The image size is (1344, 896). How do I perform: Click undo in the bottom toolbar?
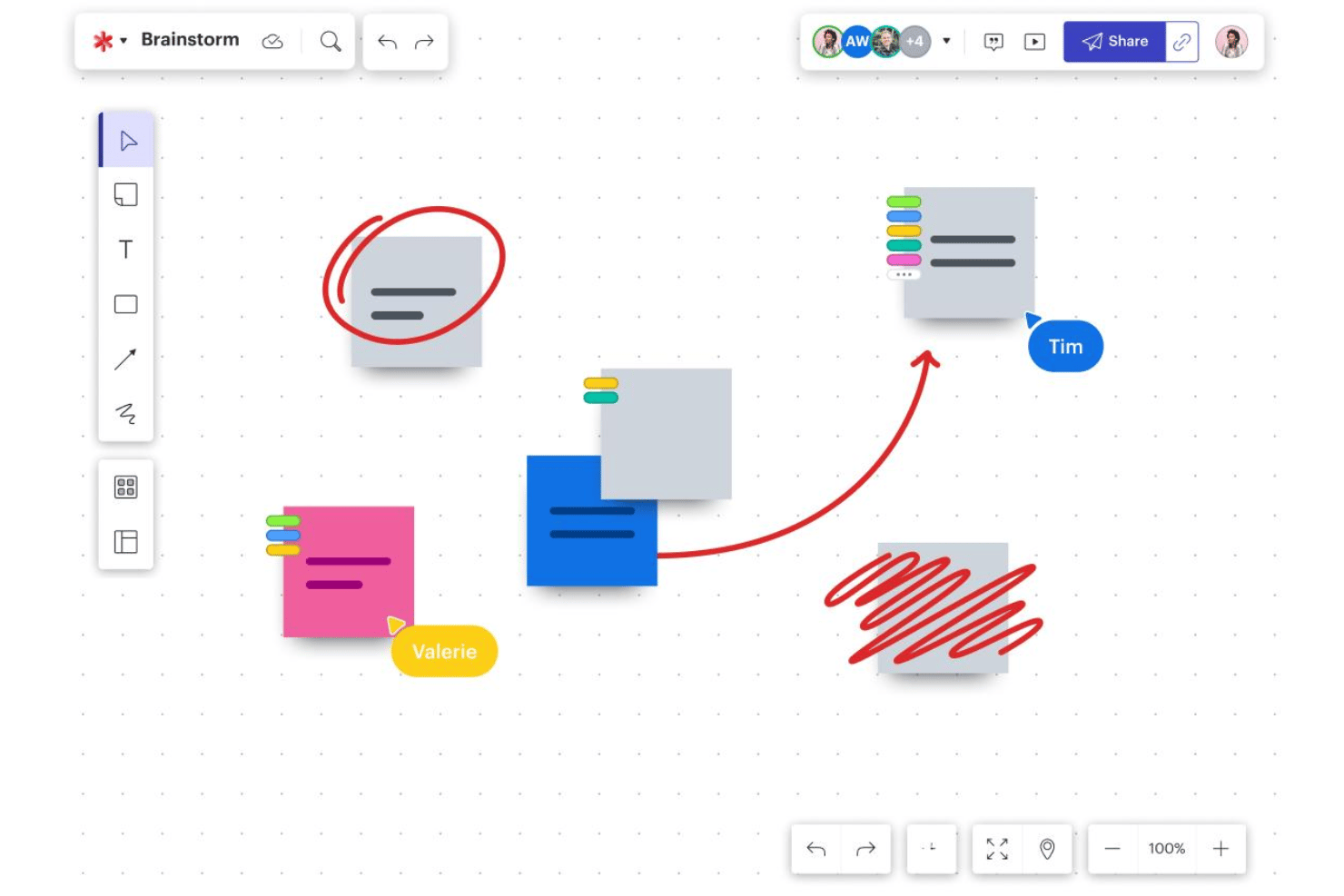pos(816,849)
